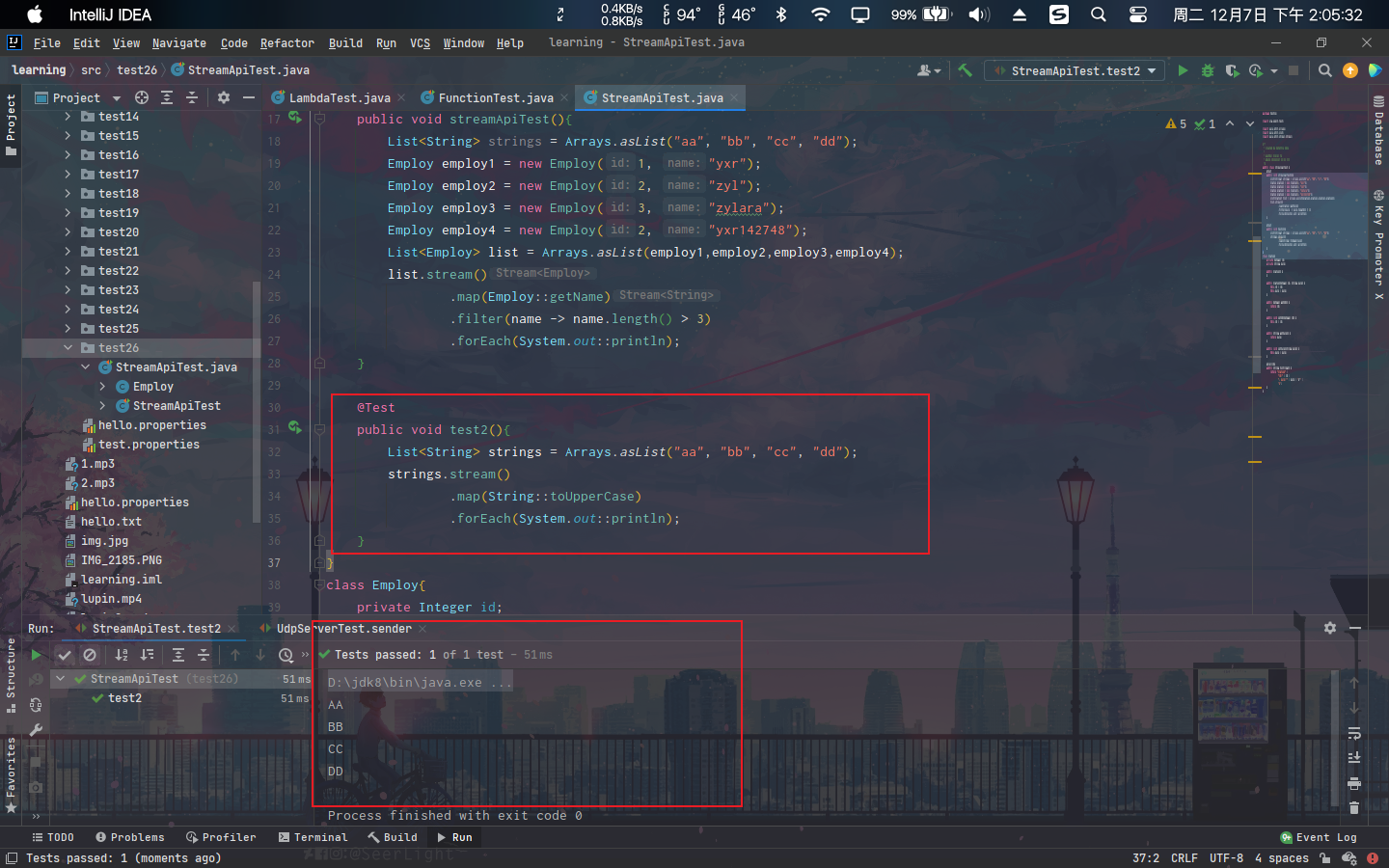Screen dimensions: 1389x868
Task: Toggle soft-wrap in the console output
Action: point(1354,733)
